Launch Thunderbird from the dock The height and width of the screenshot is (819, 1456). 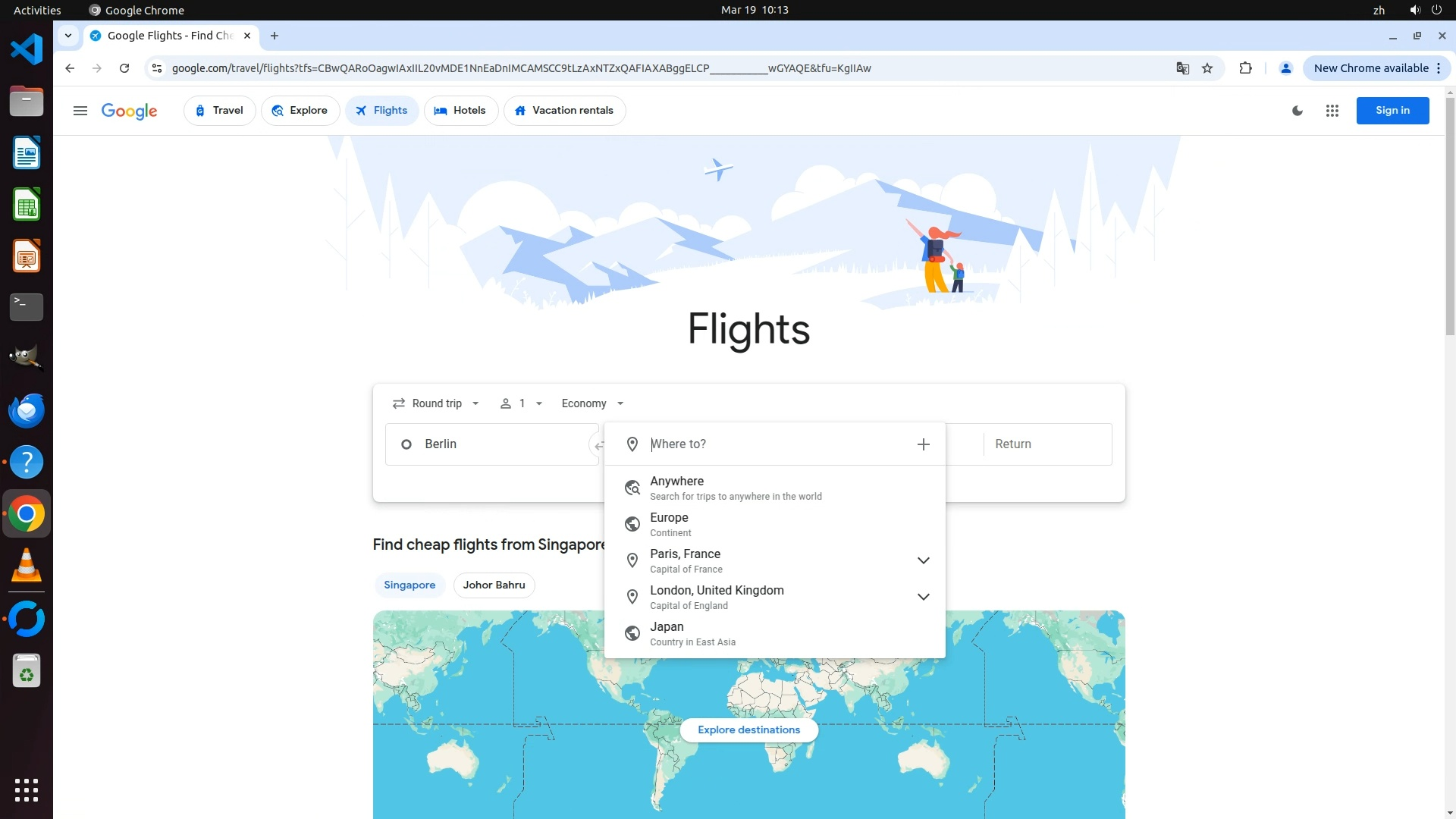(x=27, y=411)
